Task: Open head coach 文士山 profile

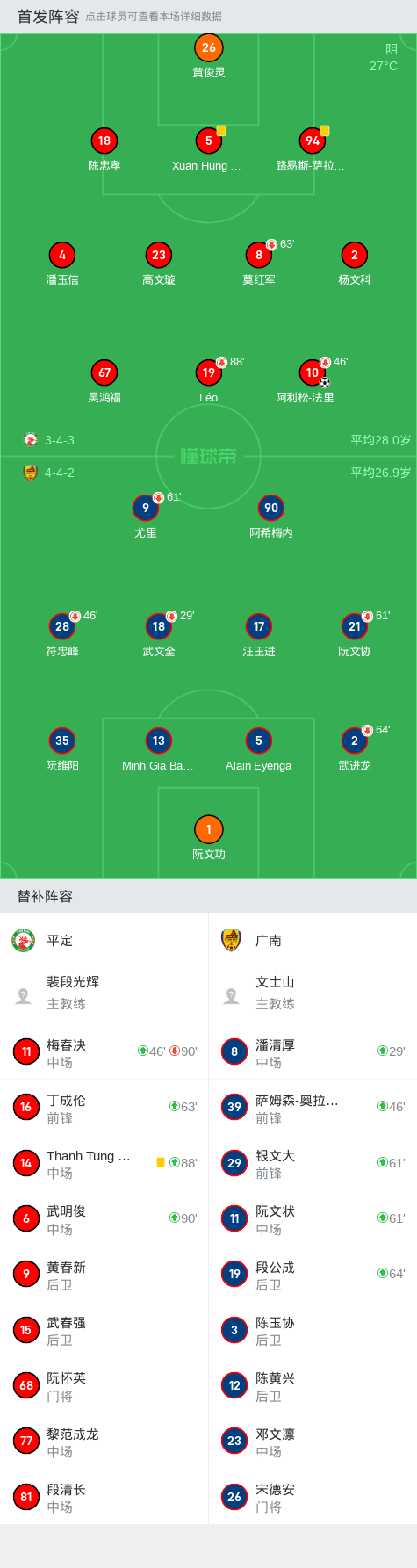Action: pyautogui.click(x=313, y=993)
